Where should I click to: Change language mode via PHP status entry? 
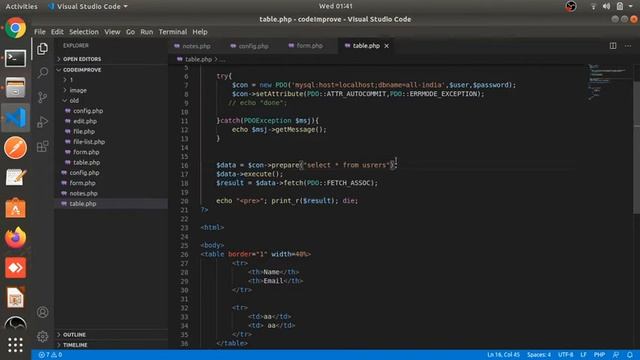pos(599,355)
